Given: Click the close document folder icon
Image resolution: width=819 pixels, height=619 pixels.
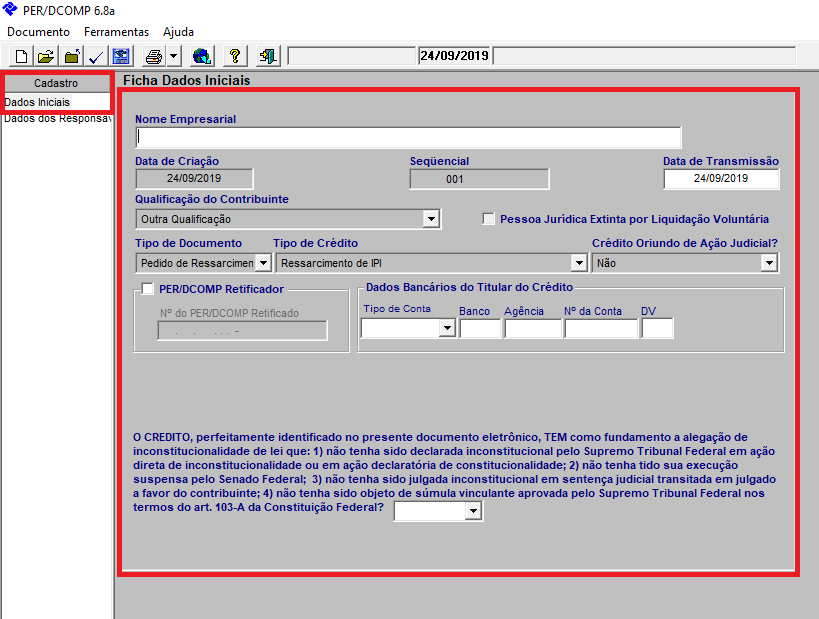Looking at the screenshot, I should 71,56.
